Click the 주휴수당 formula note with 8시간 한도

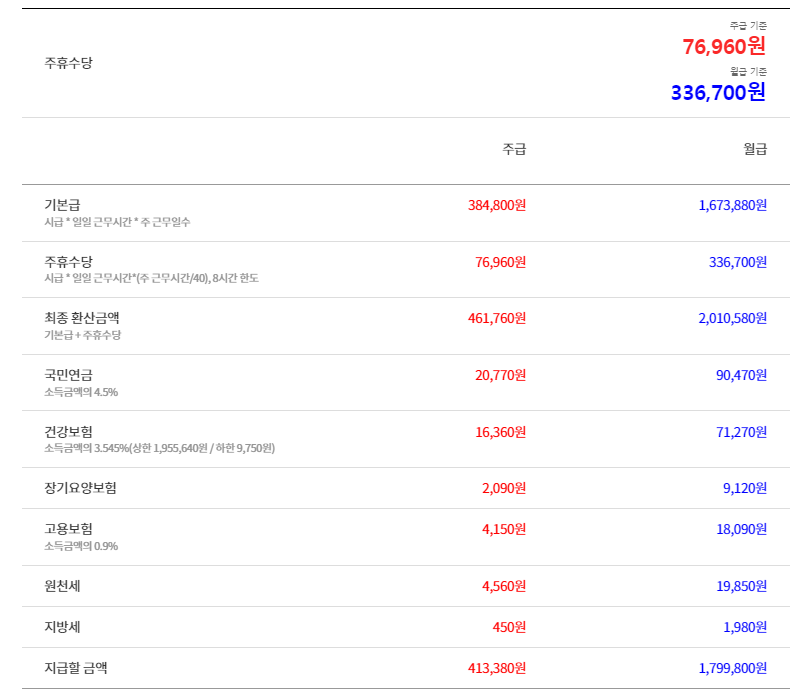[152, 278]
